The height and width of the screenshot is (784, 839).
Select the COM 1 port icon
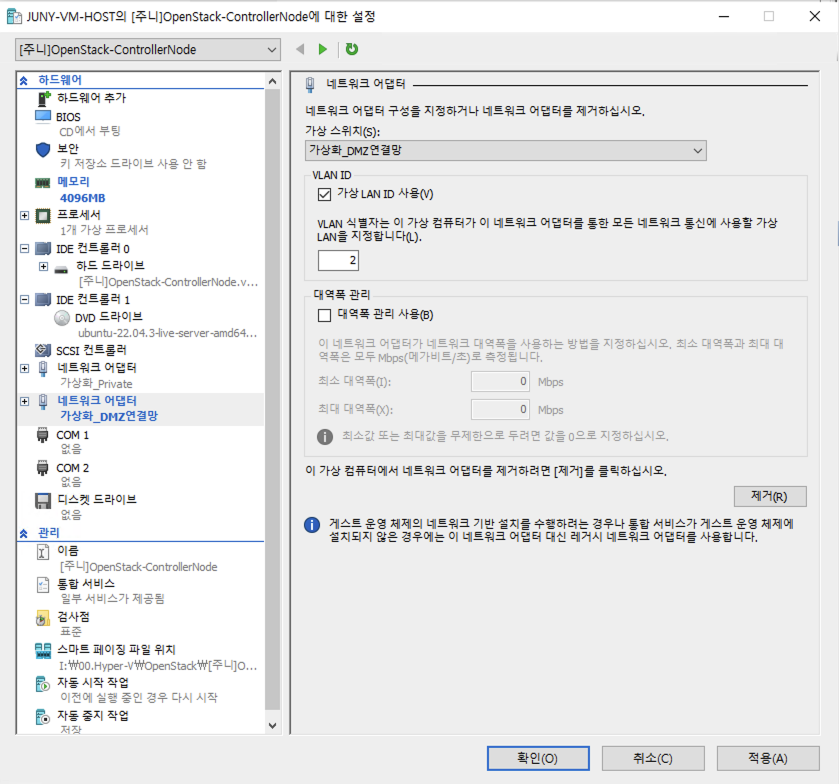(x=43, y=436)
